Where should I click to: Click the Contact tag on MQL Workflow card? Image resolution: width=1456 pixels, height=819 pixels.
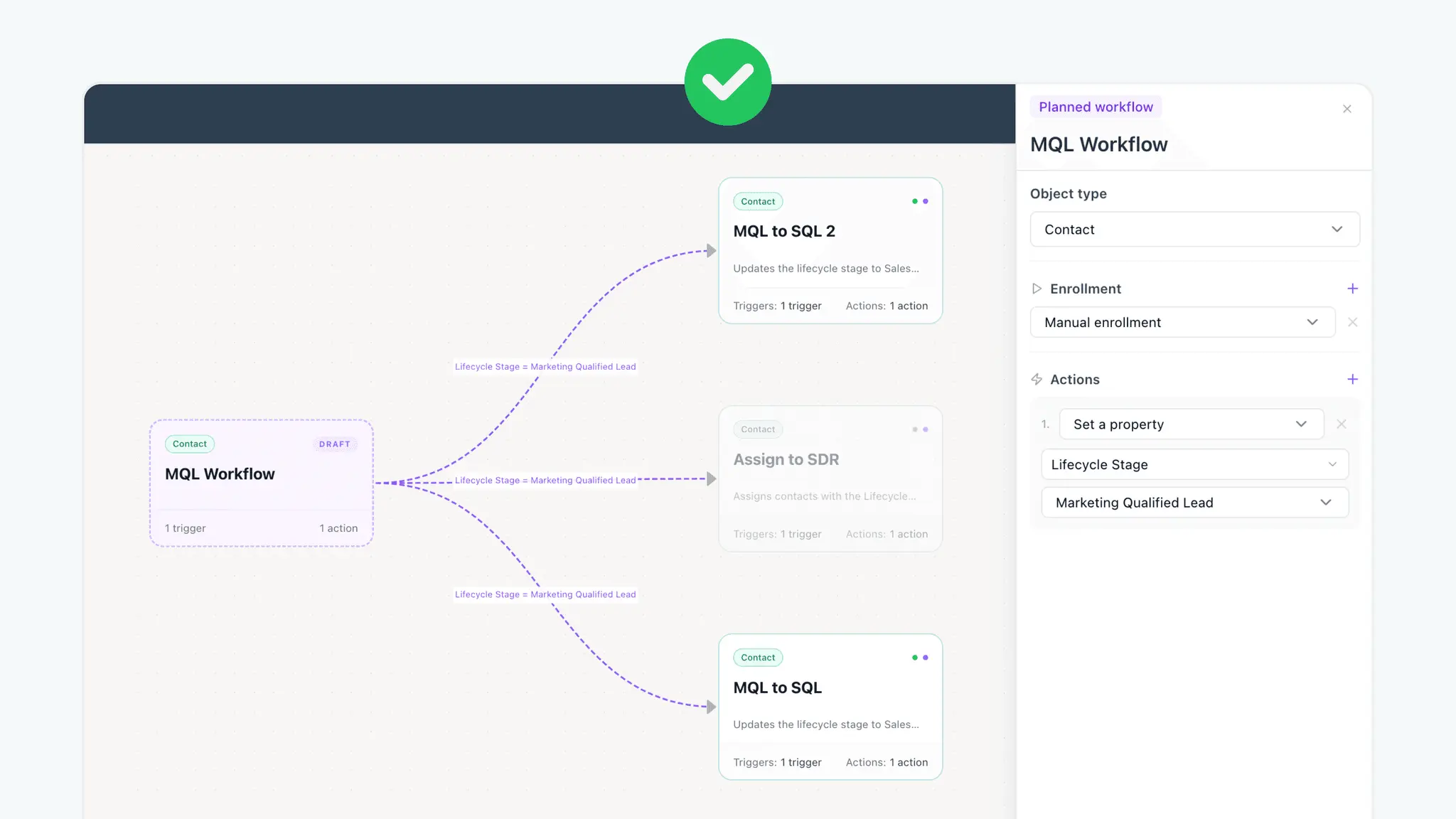coord(190,444)
